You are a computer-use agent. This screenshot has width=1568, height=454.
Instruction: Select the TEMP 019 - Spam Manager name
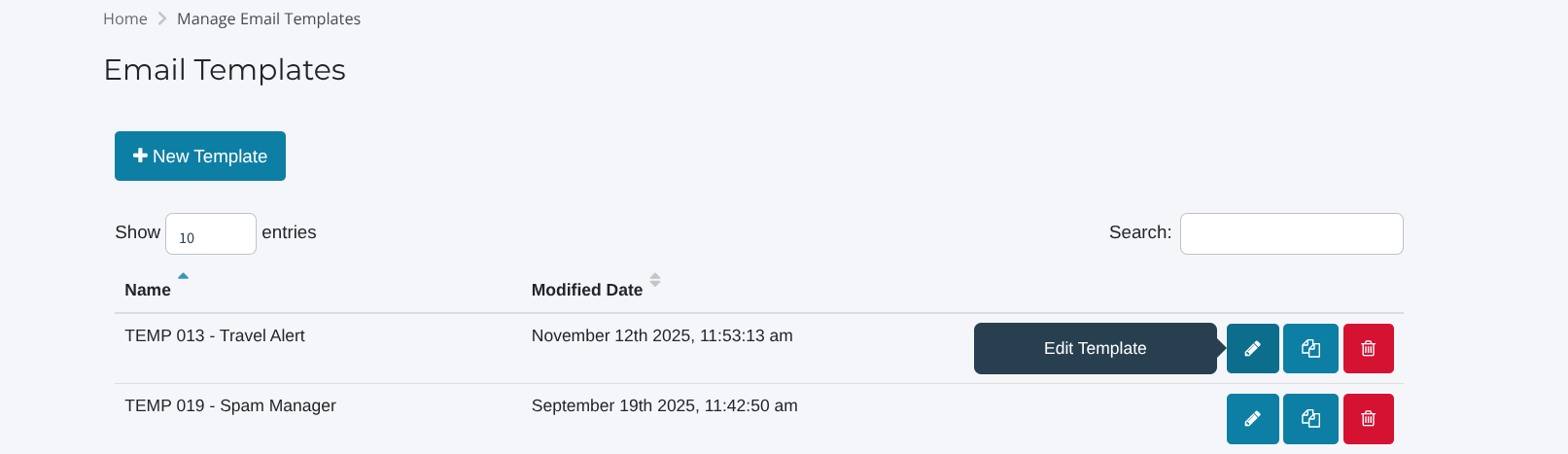[x=230, y=406]
